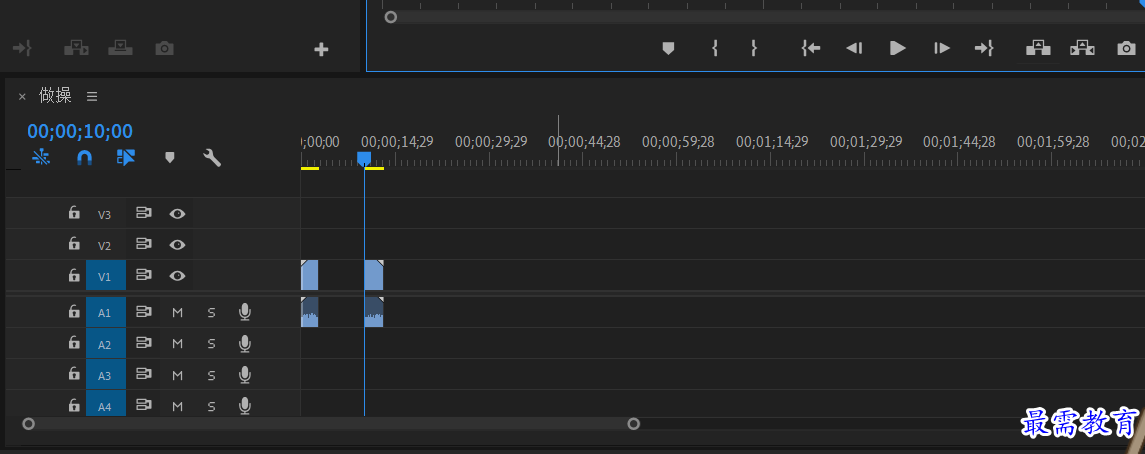Click the 00;00;10;00 playhead timecode
Viewport: 1145px width, 454px height.
pos(80,131)
